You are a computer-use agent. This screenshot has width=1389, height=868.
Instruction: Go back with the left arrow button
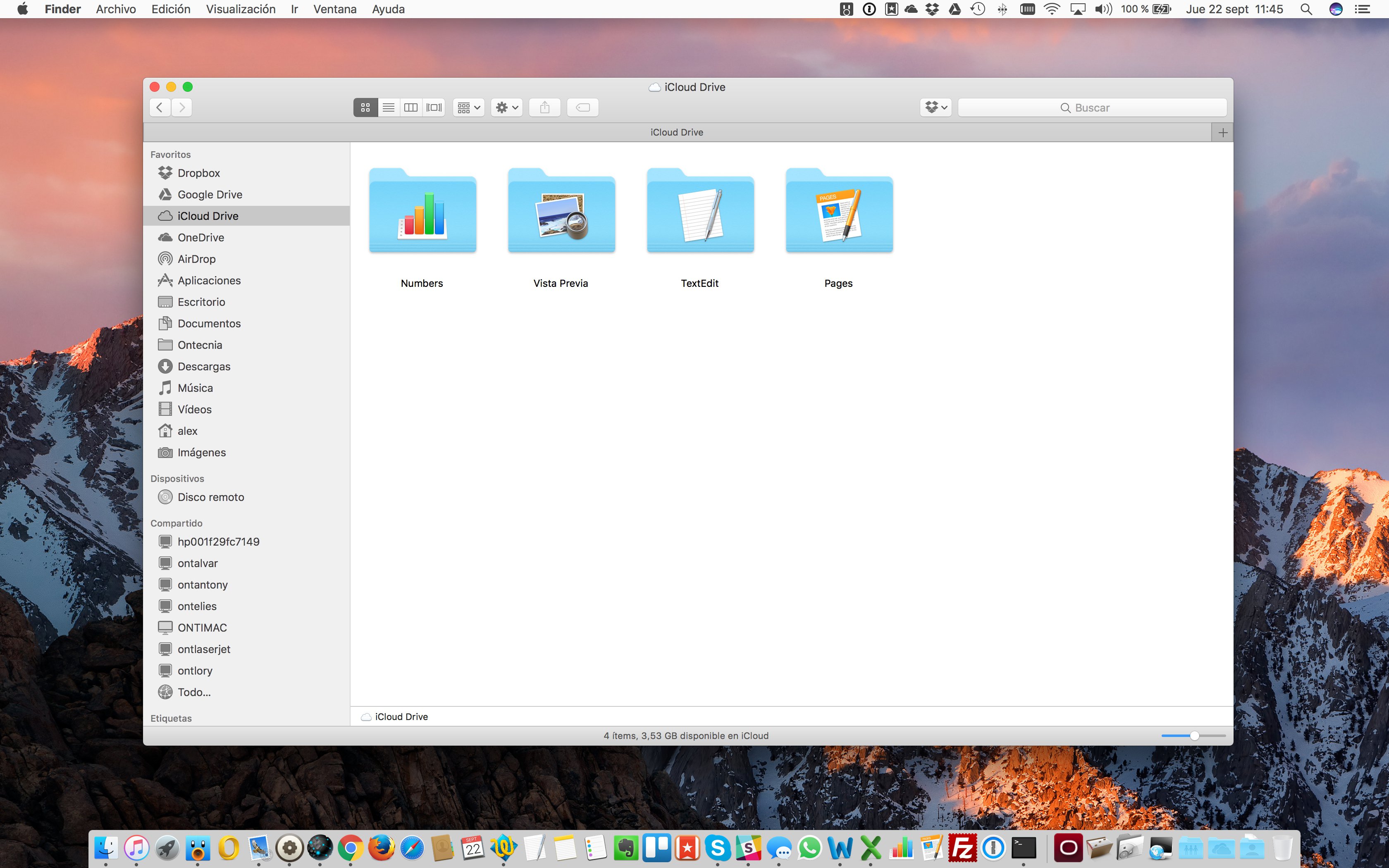click(x=160, y=107)
